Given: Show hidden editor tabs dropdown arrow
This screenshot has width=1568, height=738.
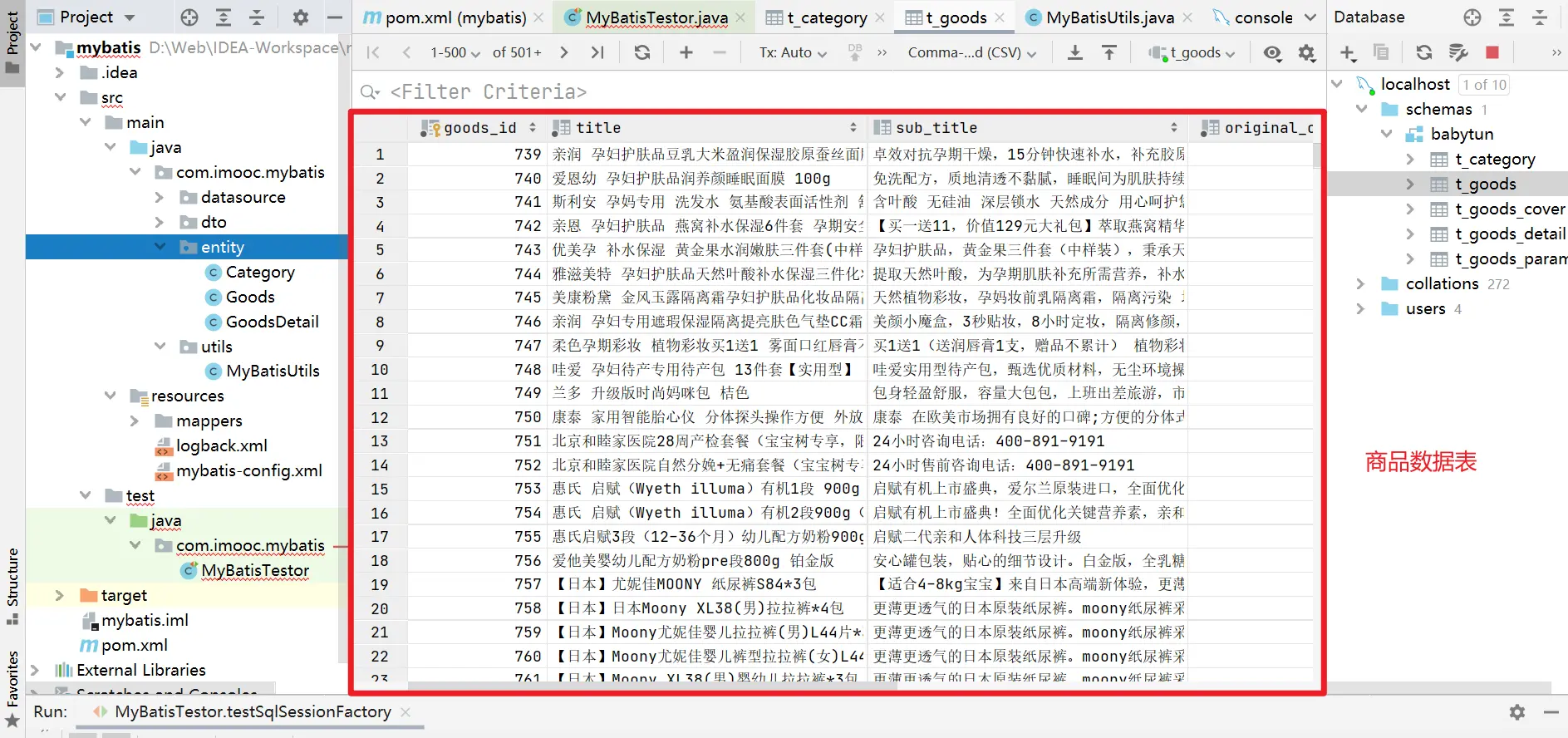Looking at the screenshot, I should coord(1310,17).
